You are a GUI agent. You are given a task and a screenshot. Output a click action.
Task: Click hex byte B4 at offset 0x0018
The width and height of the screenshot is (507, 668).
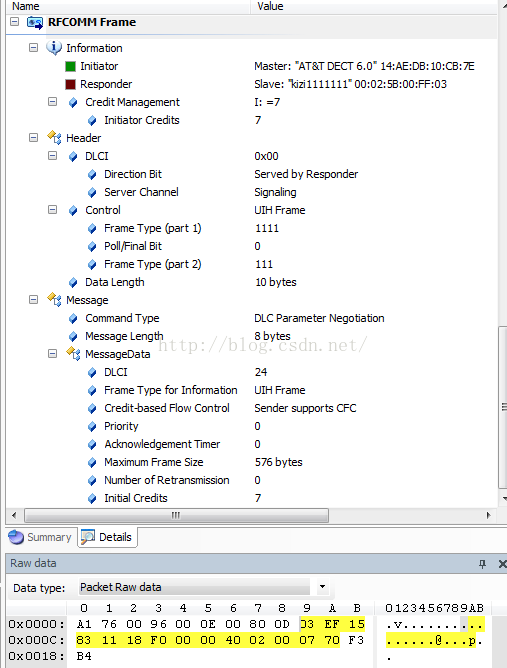(x=84, y=656)
